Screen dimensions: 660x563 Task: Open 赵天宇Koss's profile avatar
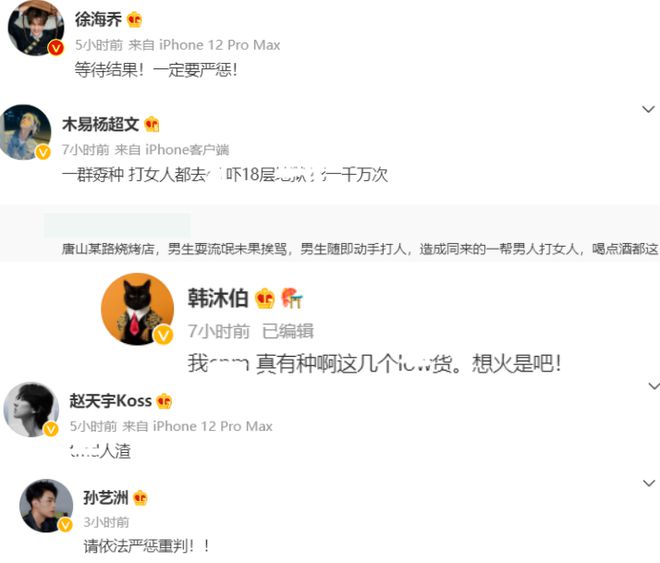click(x=31, y=409)
